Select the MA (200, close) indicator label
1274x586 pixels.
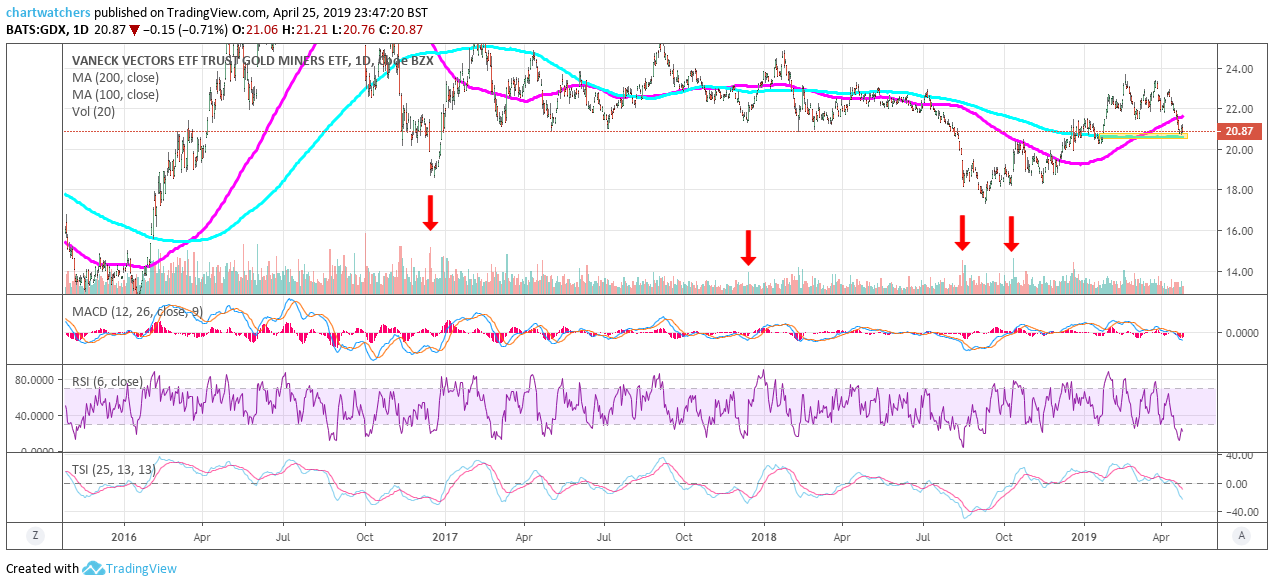[x=114, y=77]
